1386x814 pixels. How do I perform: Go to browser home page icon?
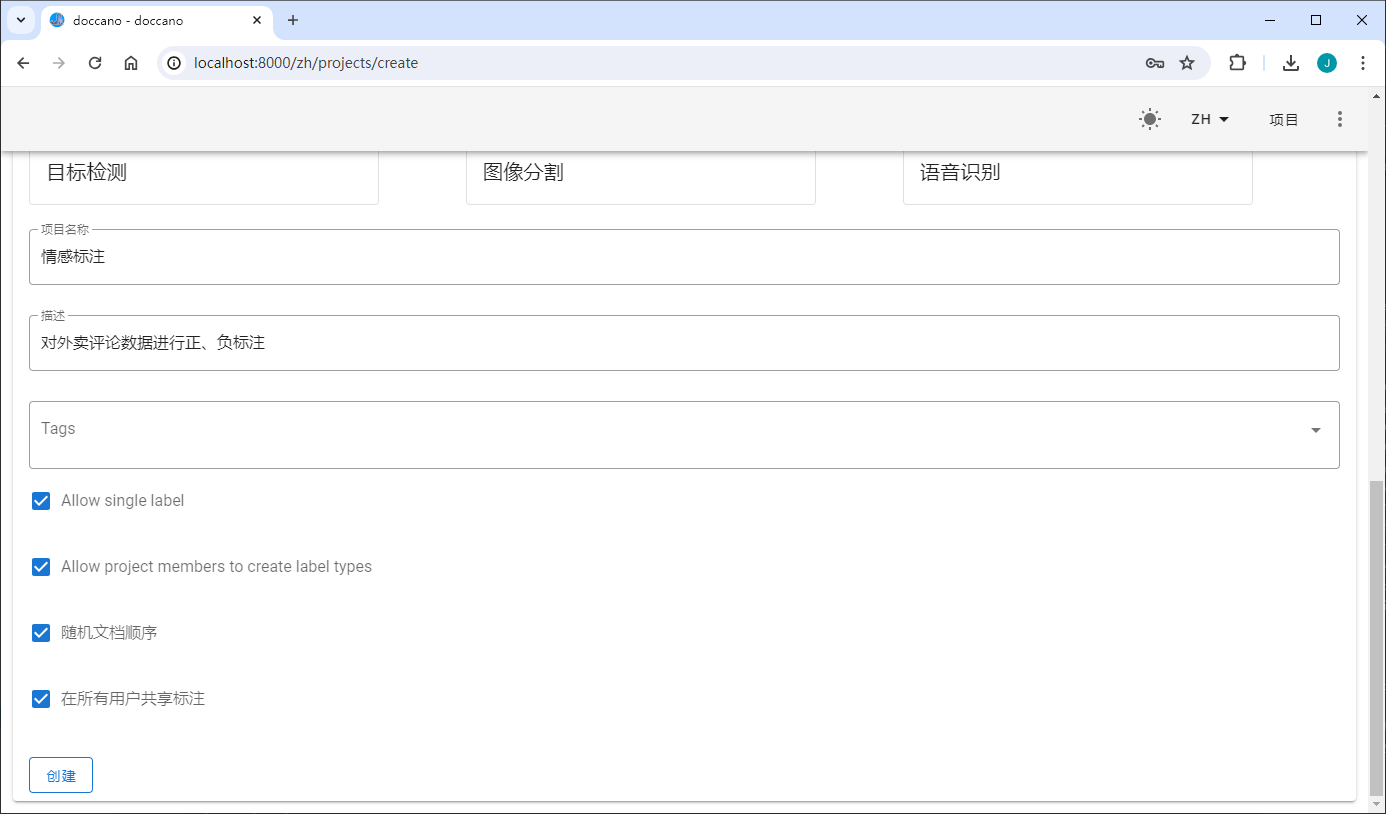[x=131, y=63]
